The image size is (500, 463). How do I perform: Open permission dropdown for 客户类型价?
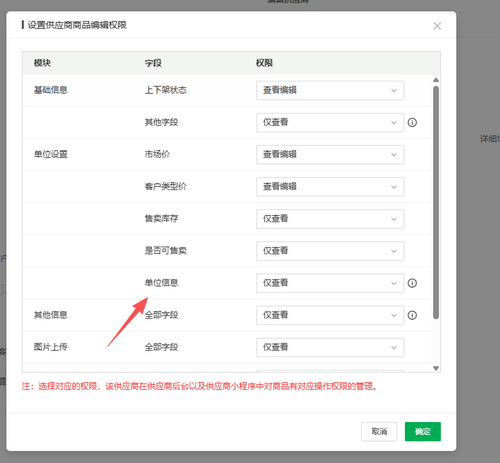click(x=330, y=187)
